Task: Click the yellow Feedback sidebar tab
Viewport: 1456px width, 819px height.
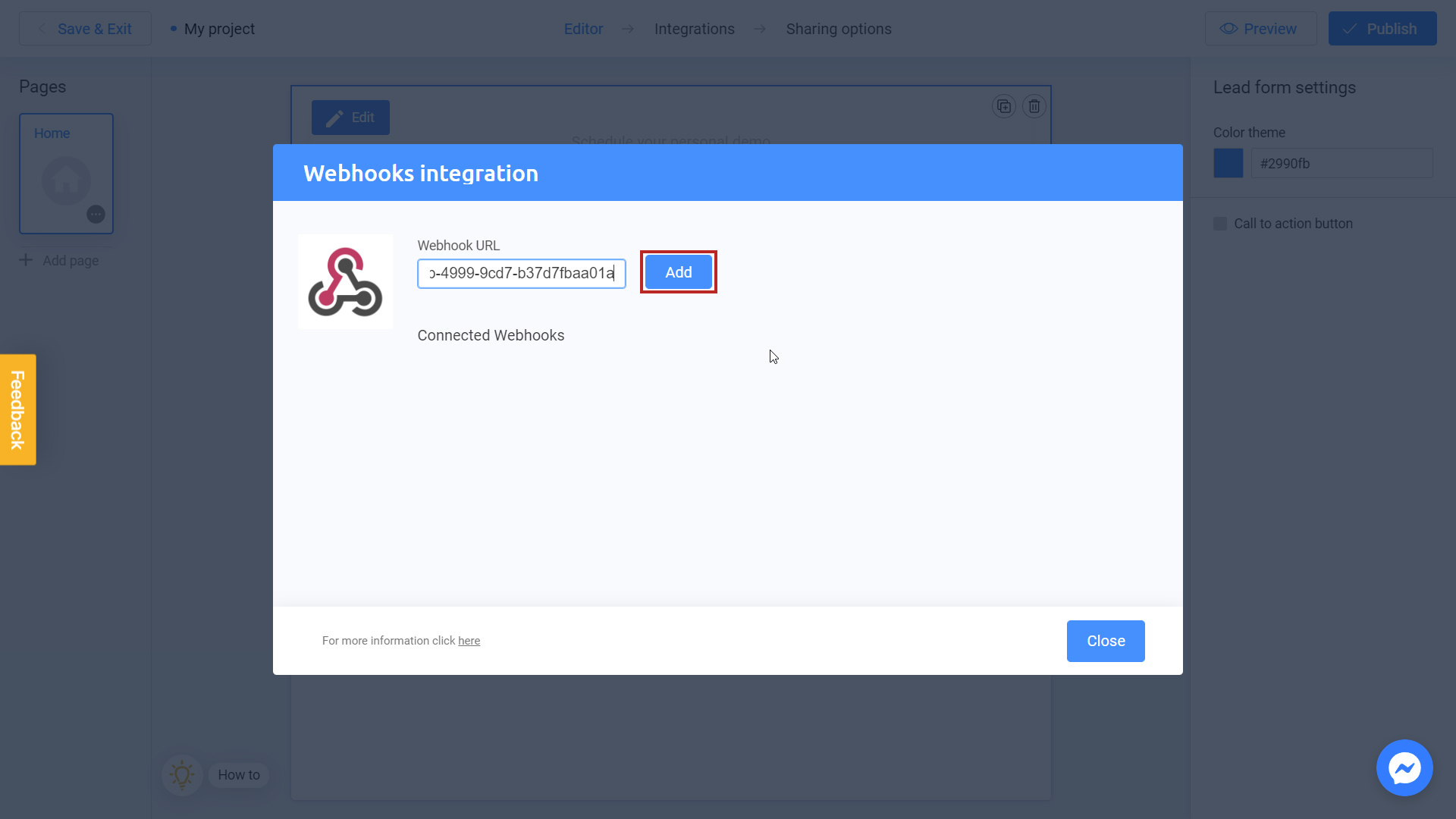Action: (17, 409)
